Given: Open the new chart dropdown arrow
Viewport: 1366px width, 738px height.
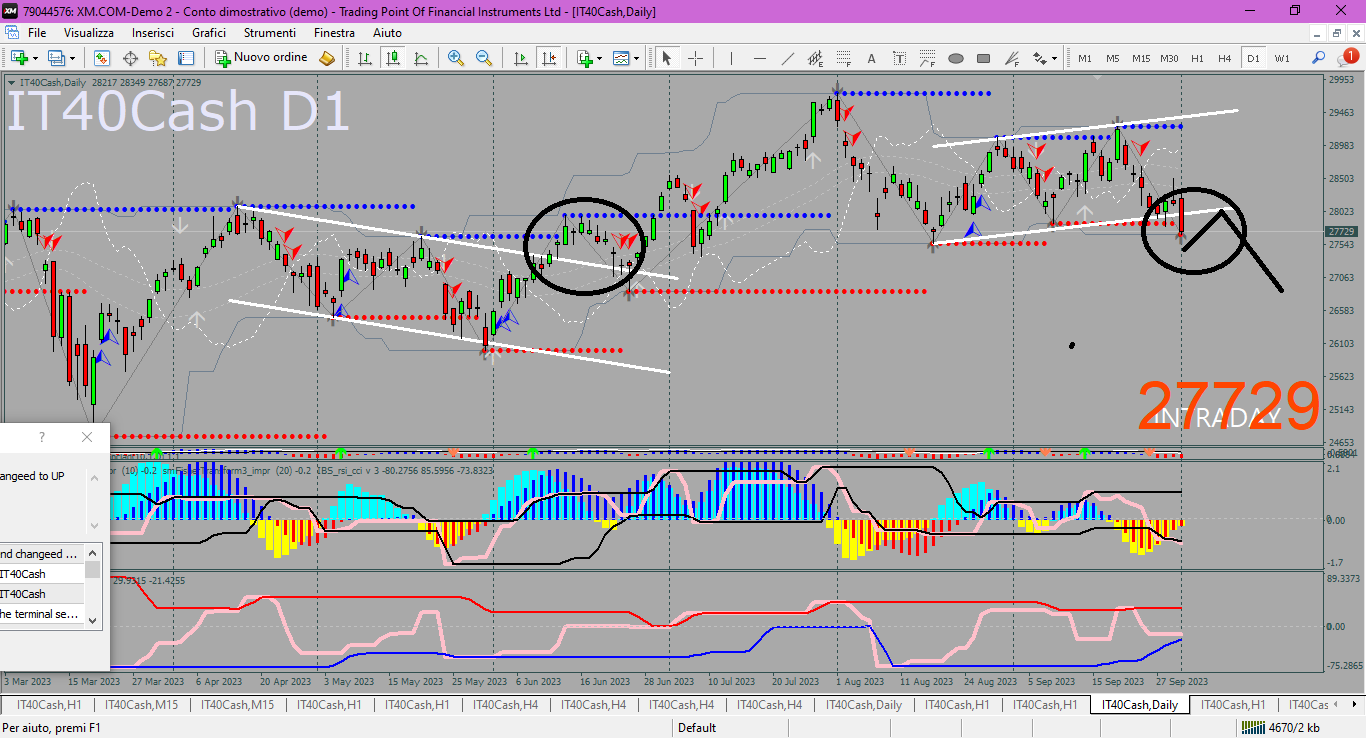Looking at the screenshot, I should 35,58.
